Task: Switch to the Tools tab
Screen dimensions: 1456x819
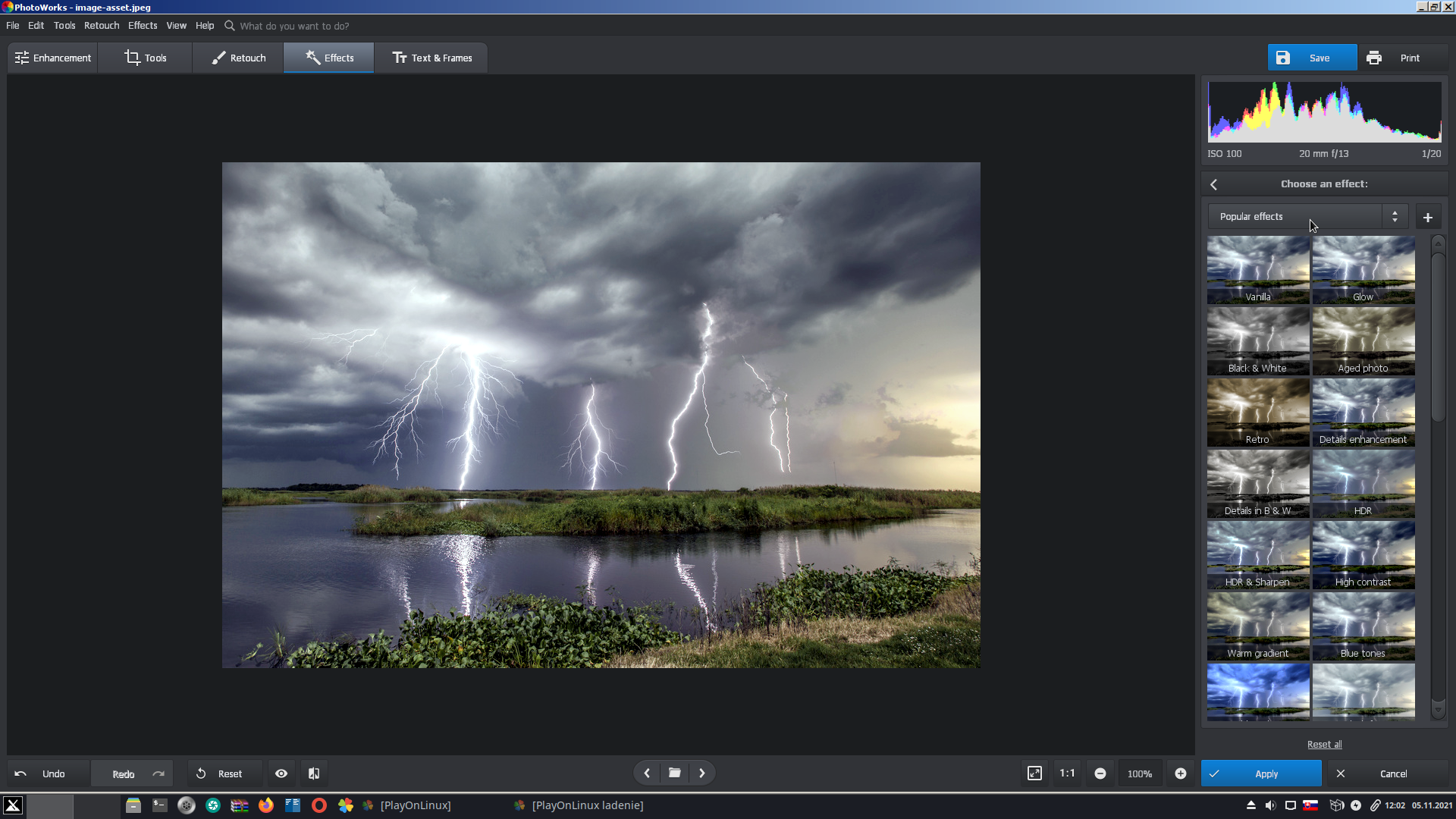Action: tap(146, 58)
